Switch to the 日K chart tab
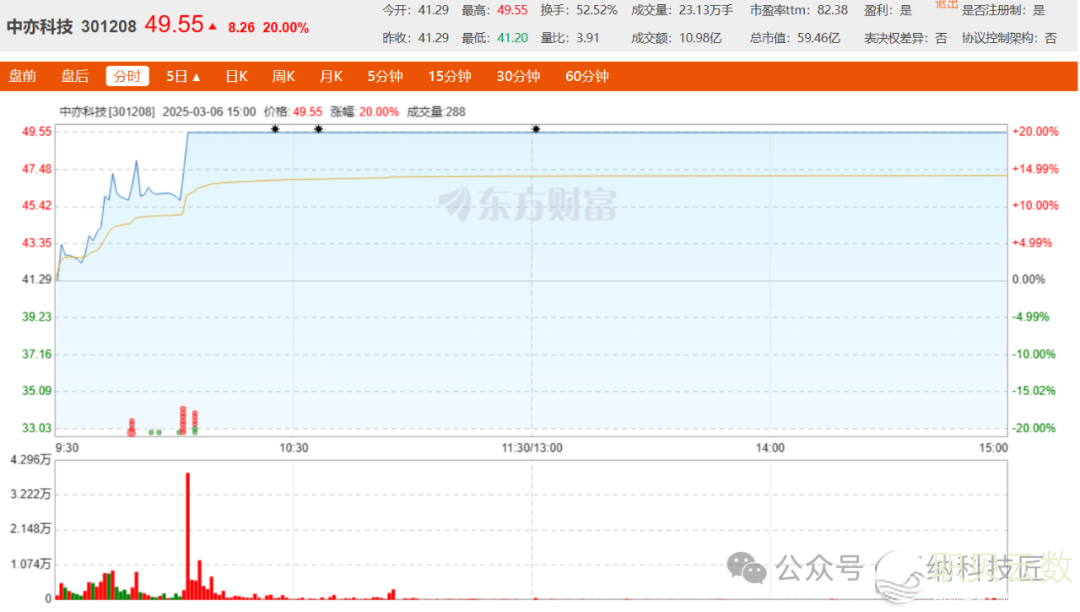Screen dimensions: 1080x612 (236, 76)
